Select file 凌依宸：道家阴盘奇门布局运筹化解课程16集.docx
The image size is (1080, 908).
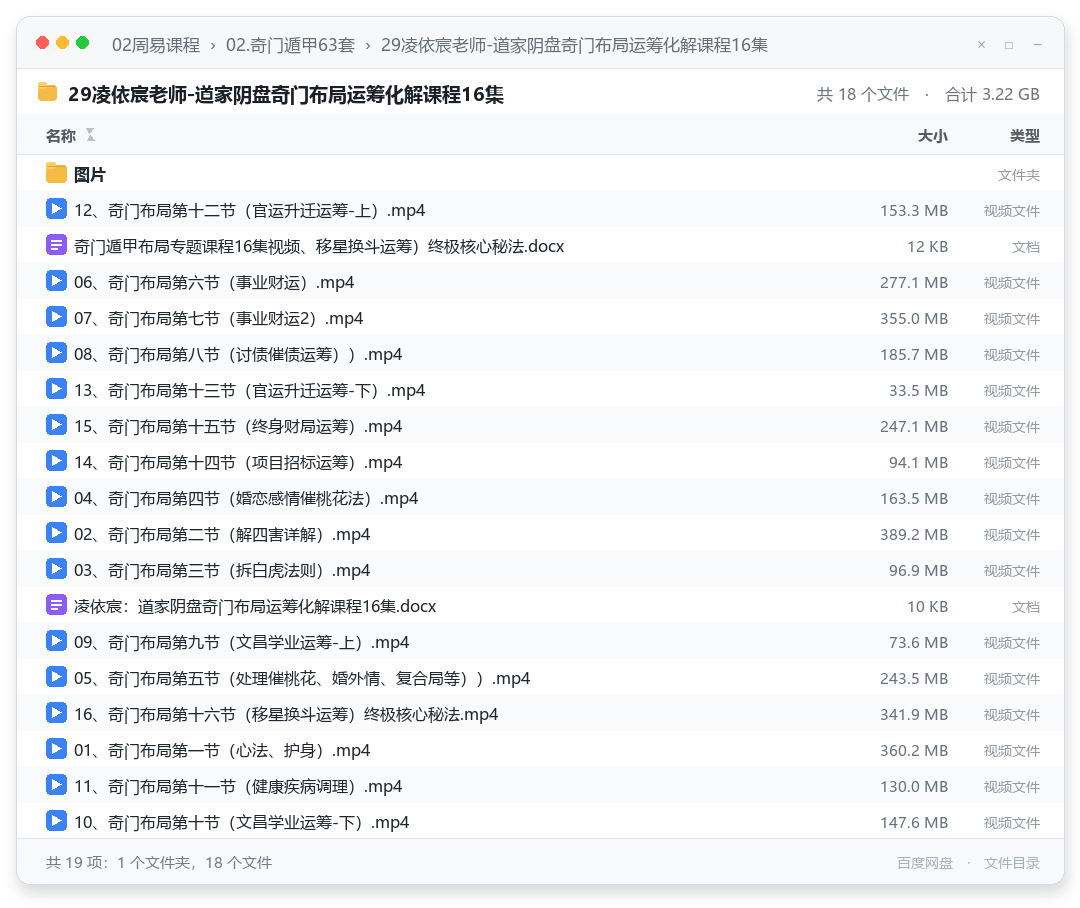coord(255,607)
